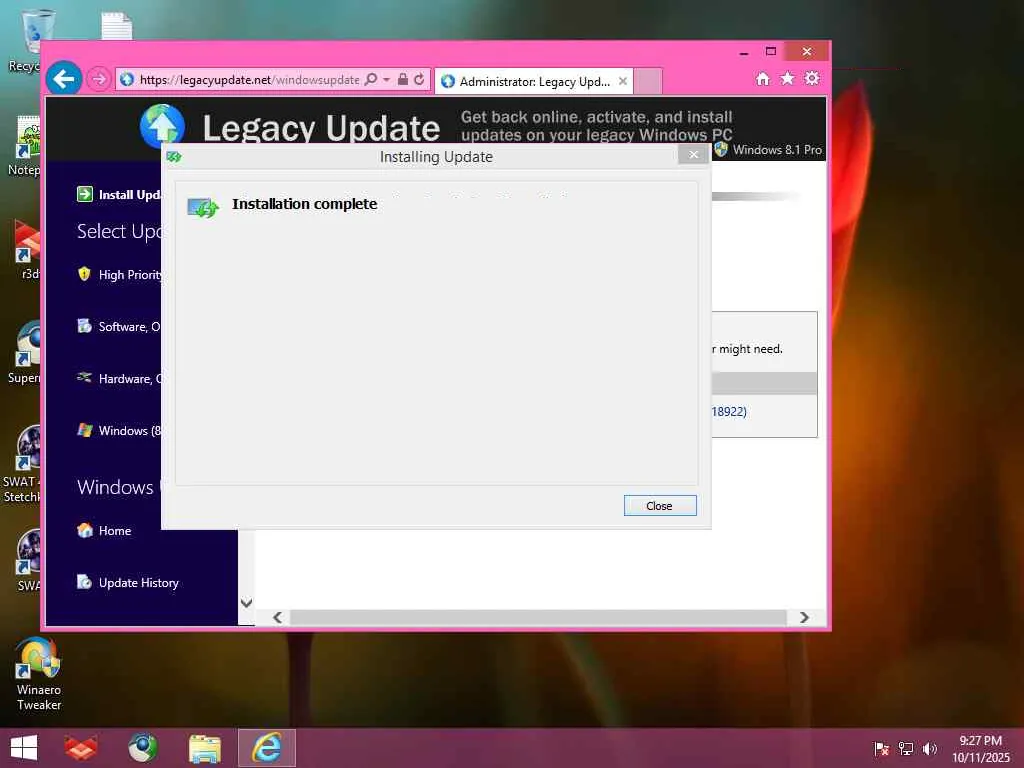Click sidebar scroll down arrow

click(x=246, y=603)
